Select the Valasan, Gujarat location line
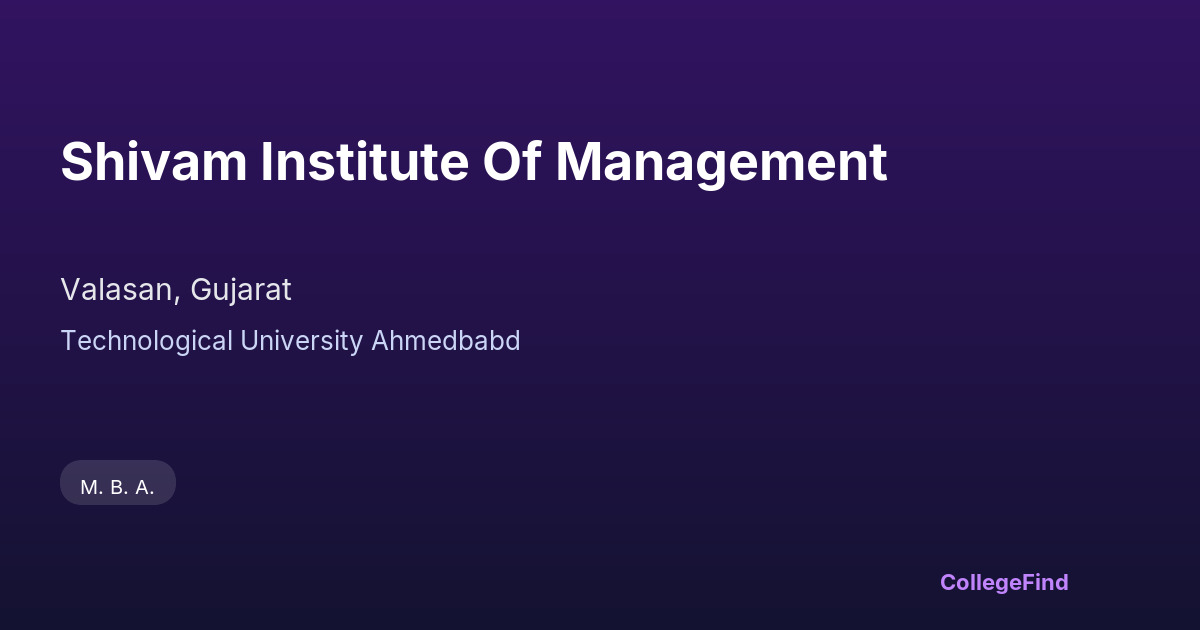Image resolution: width=1200 pixels, height=630 pixels. coord(176,290)
